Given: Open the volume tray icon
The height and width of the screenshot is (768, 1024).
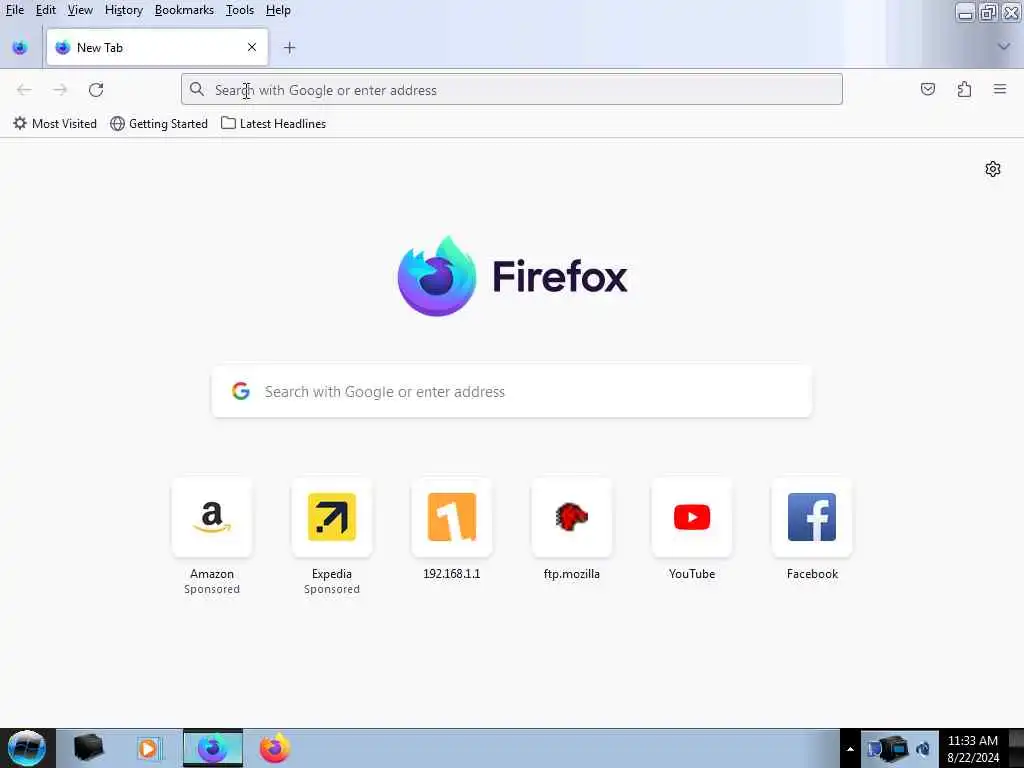Looking at the screenshot, I should pyautogui.click(x=923, y=749).
